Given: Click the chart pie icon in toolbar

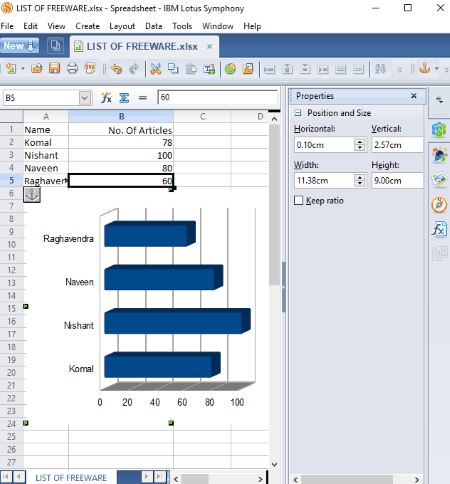Looking at the screenshot, I should pos(230,69).
